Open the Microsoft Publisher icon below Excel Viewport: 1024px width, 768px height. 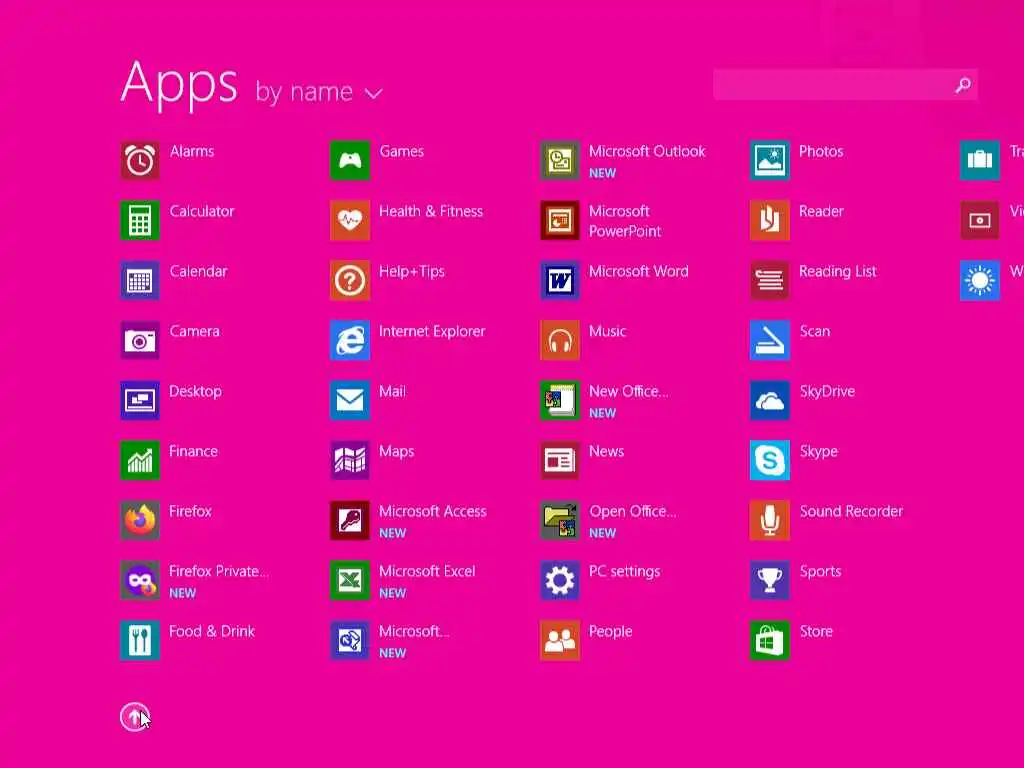[x=350, y=641]
